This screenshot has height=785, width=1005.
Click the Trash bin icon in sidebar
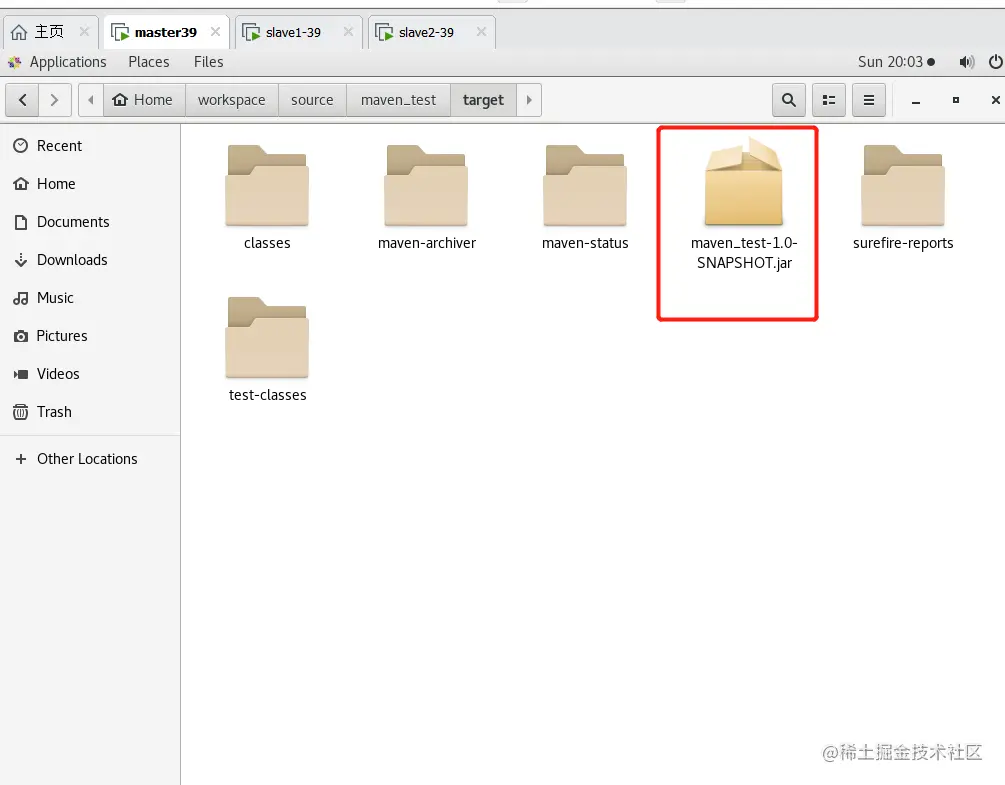pos(21,411)
